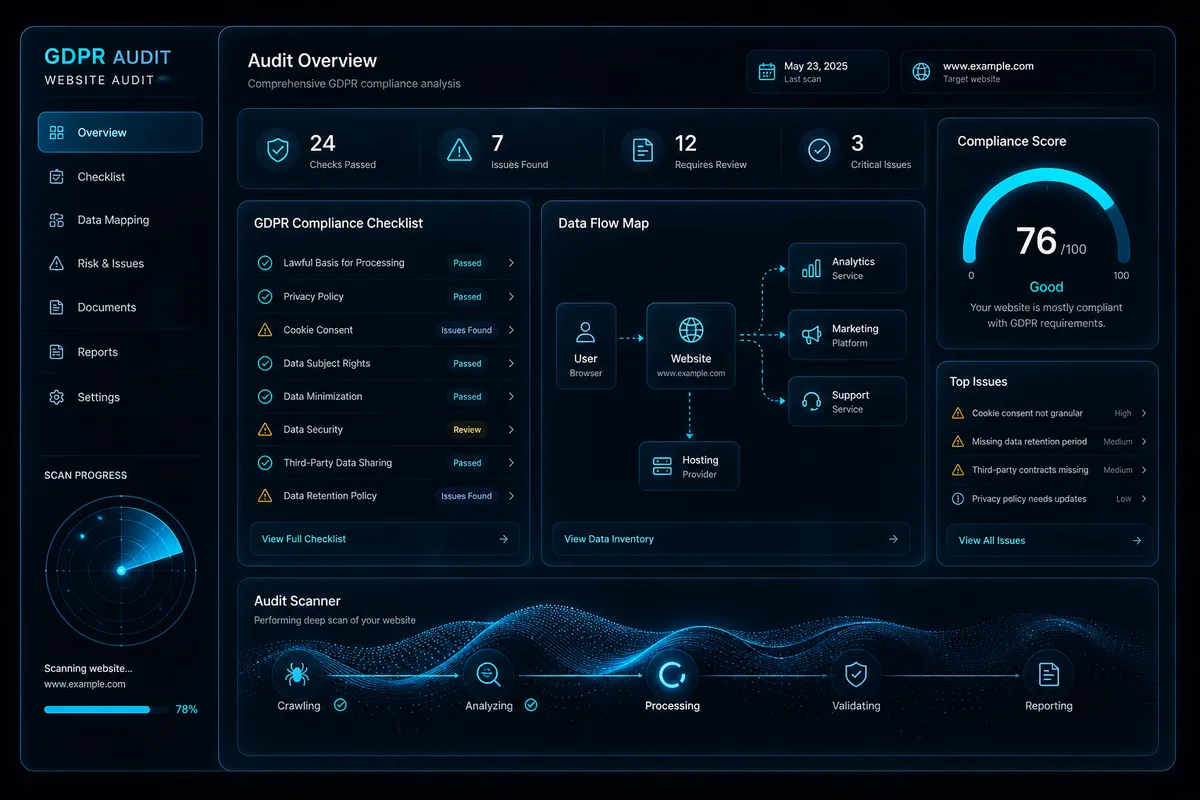The image size is (1200, 800).
Task: Click the Website globe node icon
Action: (691, 330)
